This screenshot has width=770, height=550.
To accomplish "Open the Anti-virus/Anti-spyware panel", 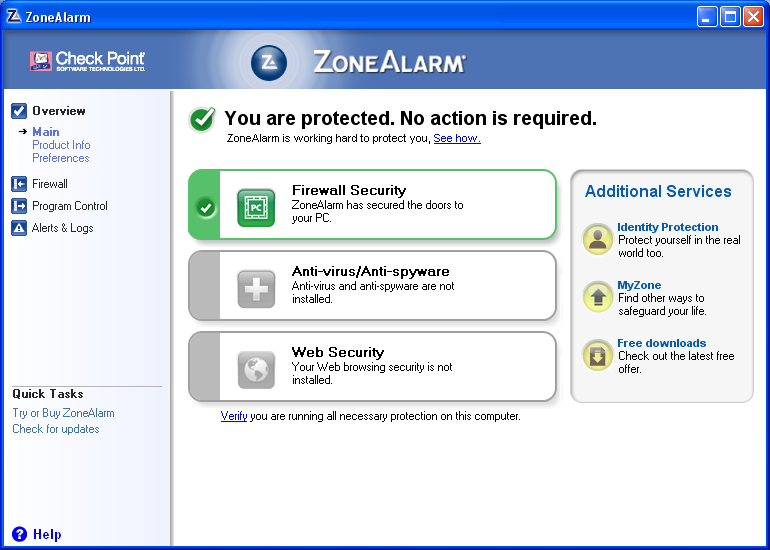I will pos(372,286).
